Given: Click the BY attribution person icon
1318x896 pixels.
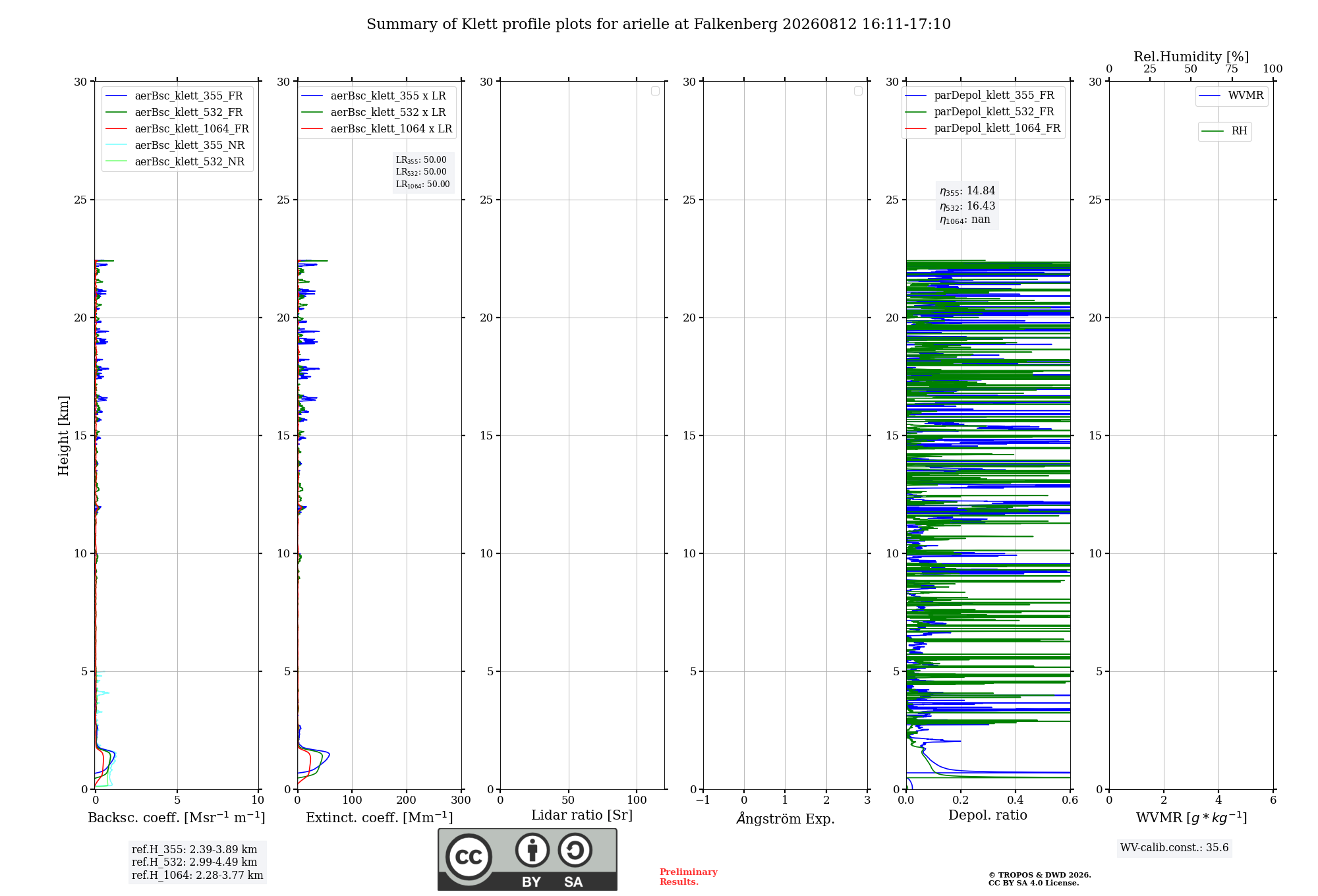Looking at the screenshot, I should tap(532, 850).
